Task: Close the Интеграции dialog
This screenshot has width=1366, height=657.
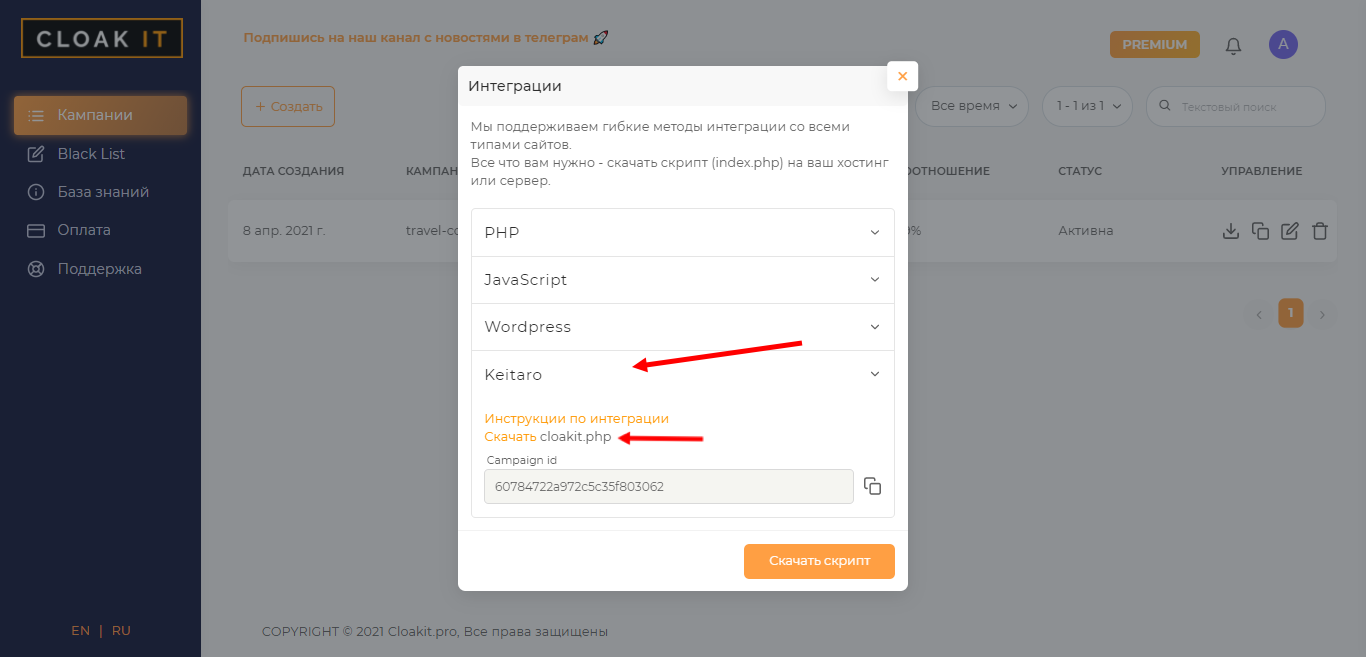Action: tap(902, 76)
